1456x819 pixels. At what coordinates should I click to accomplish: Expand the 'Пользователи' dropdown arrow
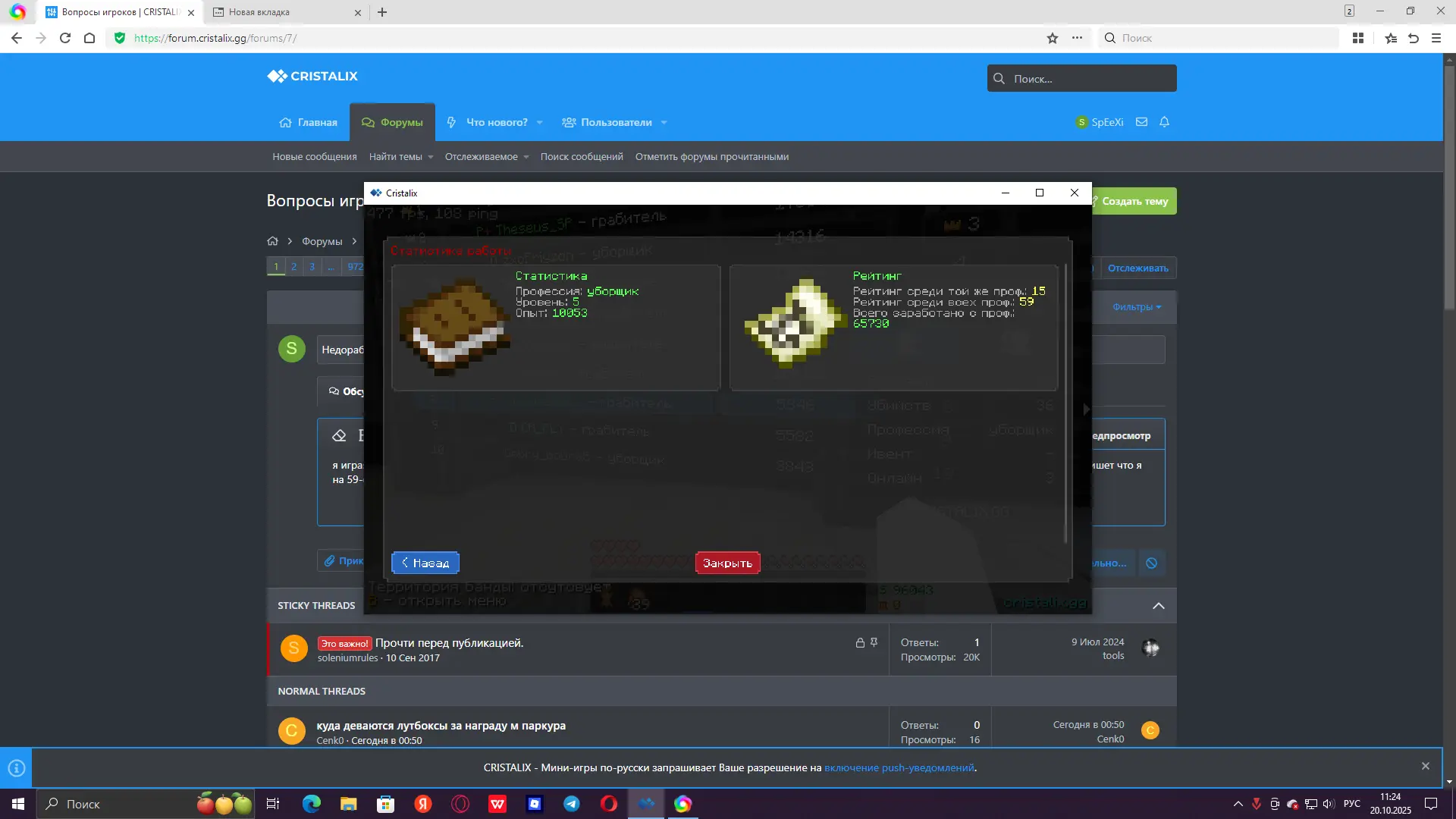(664, 123)
